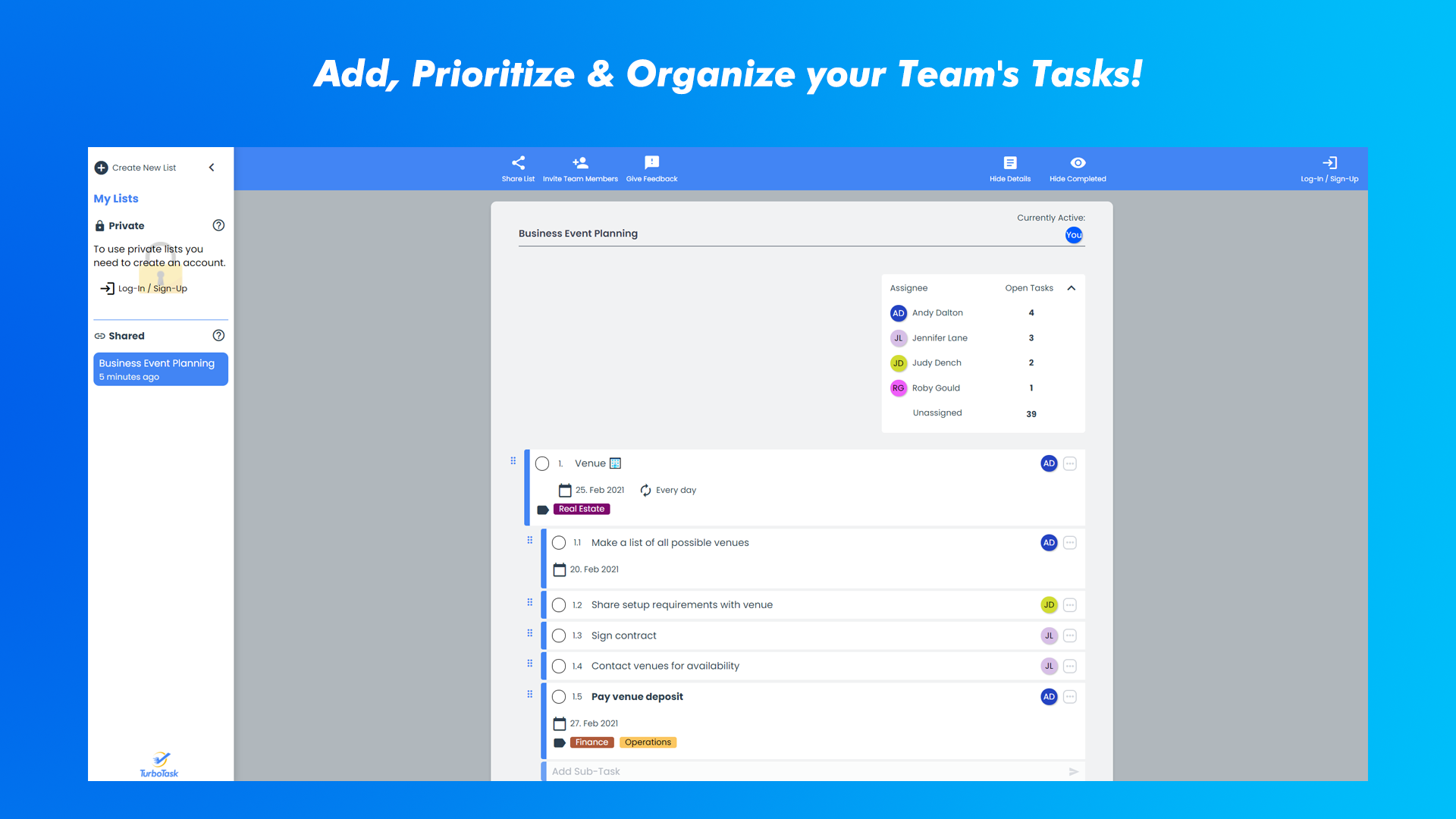Click the Add Sub-Task input field
The height and width of the screenshot is (819, 1456).
[800, 771]
